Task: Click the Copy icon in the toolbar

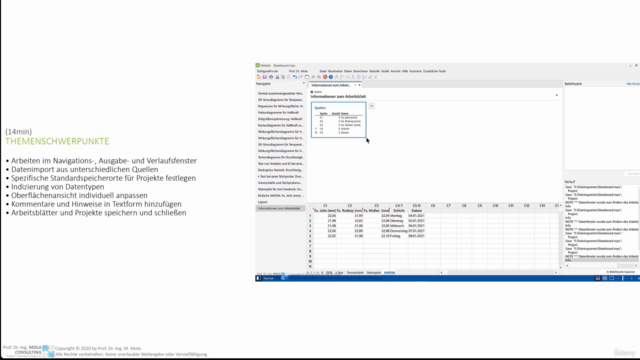Action: click(x=283, y=77)
